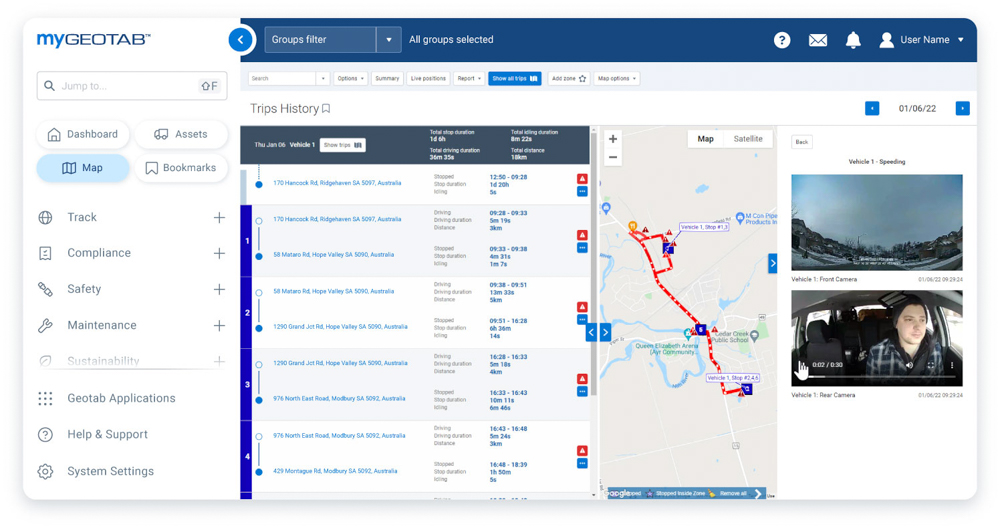Click Vehicle 1, Stop #2,4,6 map label
This screenshot has width=1000, height=528.
click(x=732, y=378)
